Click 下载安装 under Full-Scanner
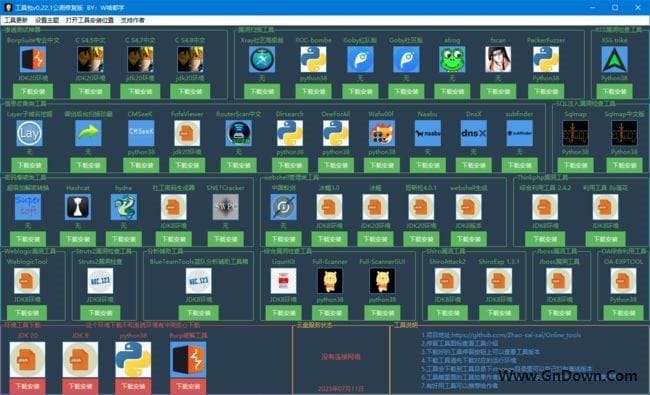 (x=330, y=313)
